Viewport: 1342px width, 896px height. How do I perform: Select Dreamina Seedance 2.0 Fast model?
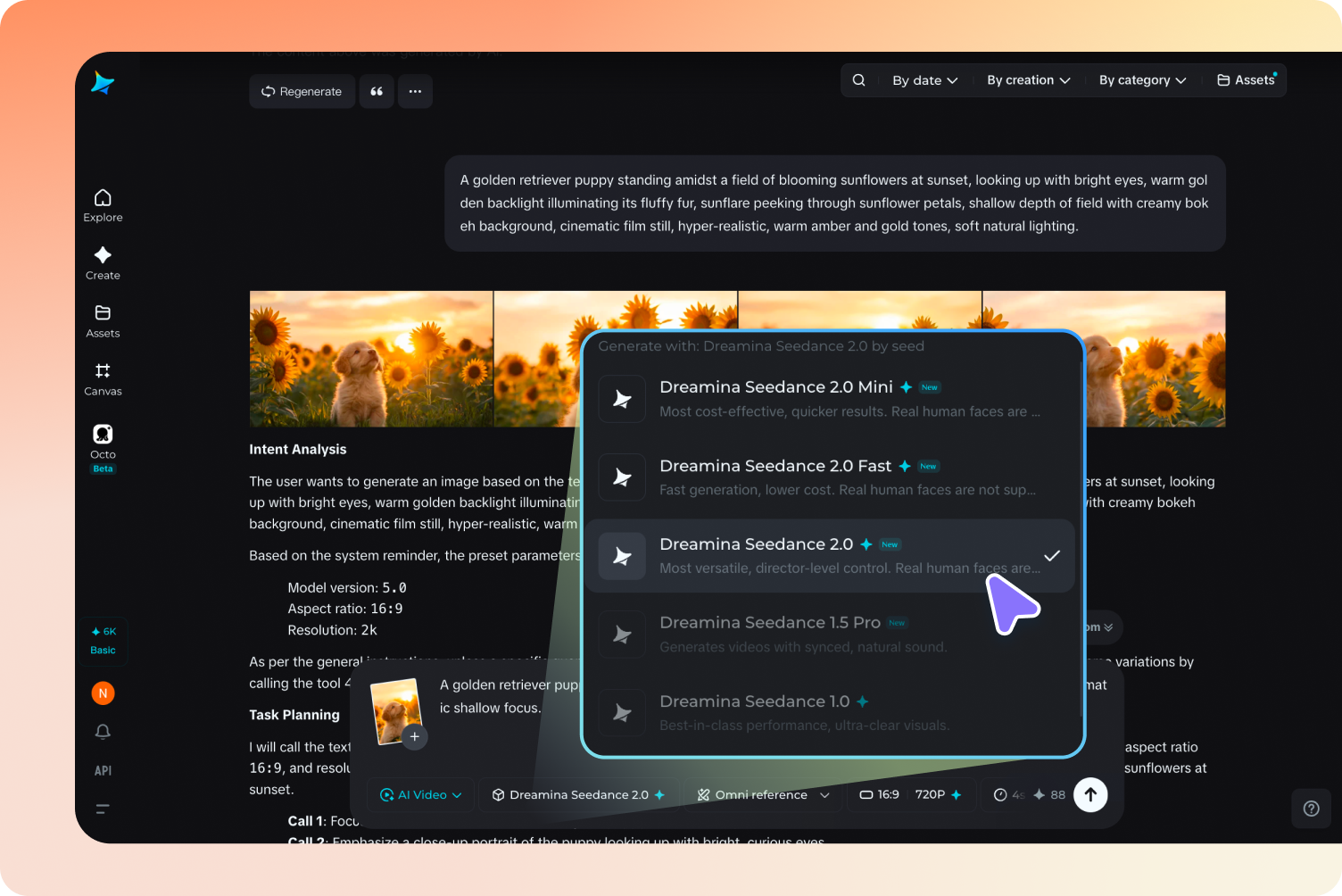pyautogui.click(x=830, y=477)
